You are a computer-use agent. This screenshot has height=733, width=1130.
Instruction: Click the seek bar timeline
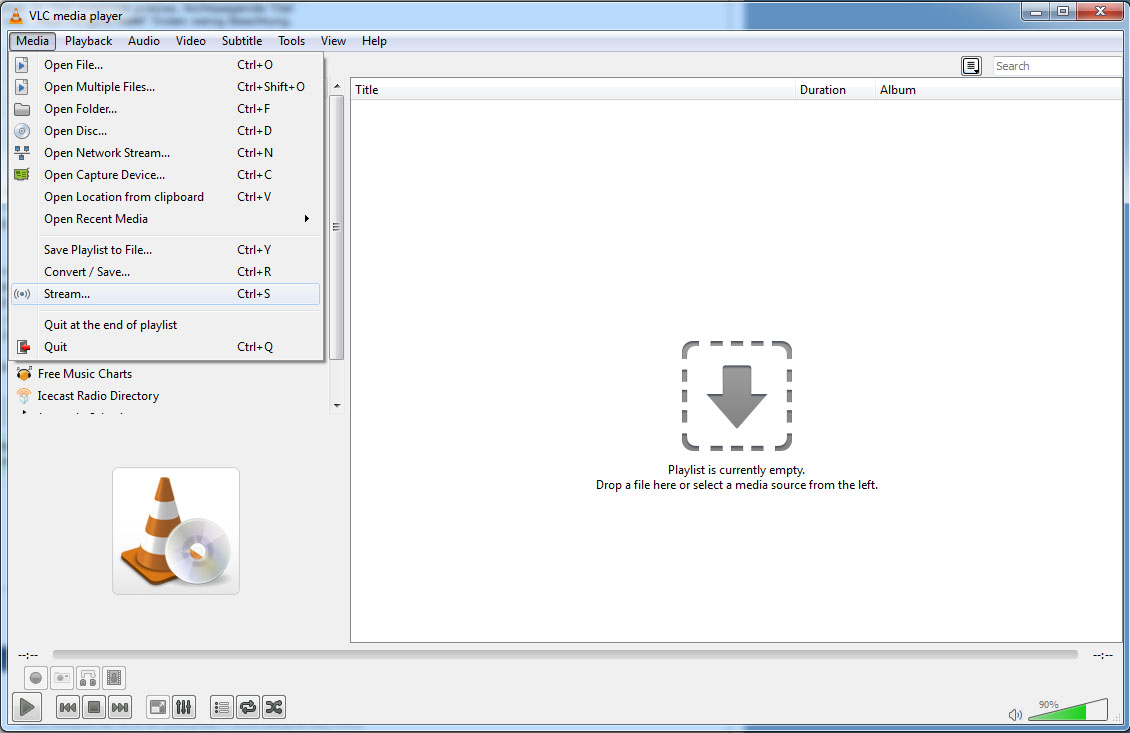point(565,654)
